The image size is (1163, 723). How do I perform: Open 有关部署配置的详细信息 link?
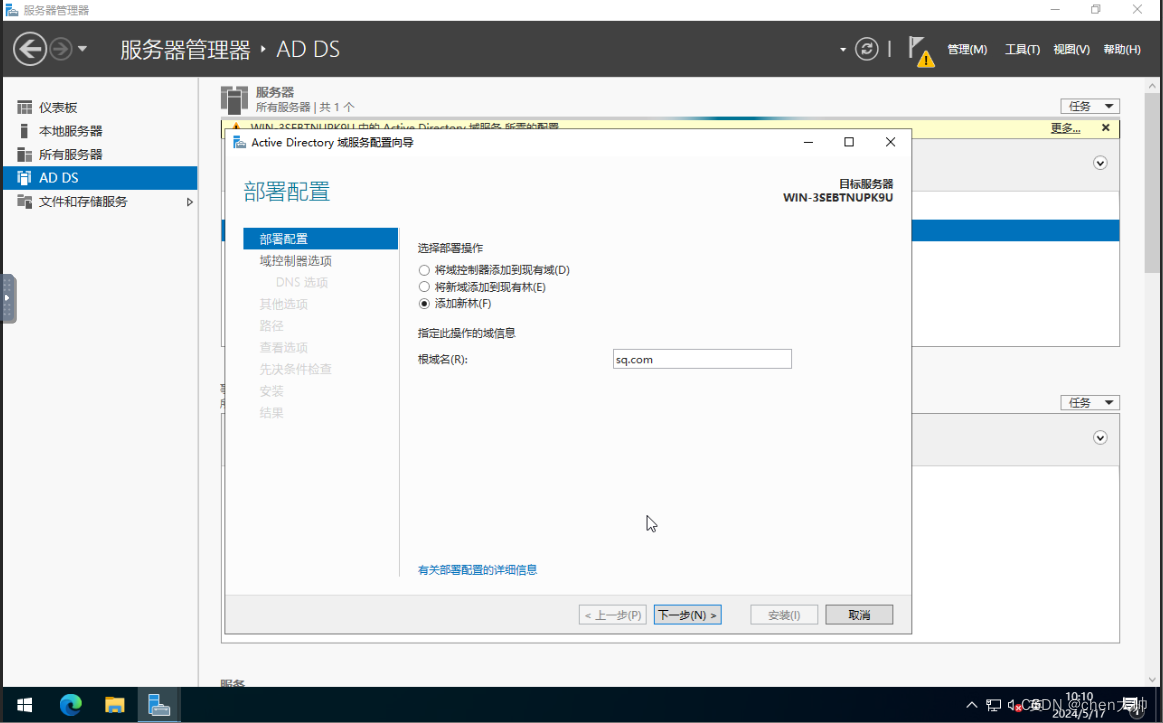pos(477,570)
